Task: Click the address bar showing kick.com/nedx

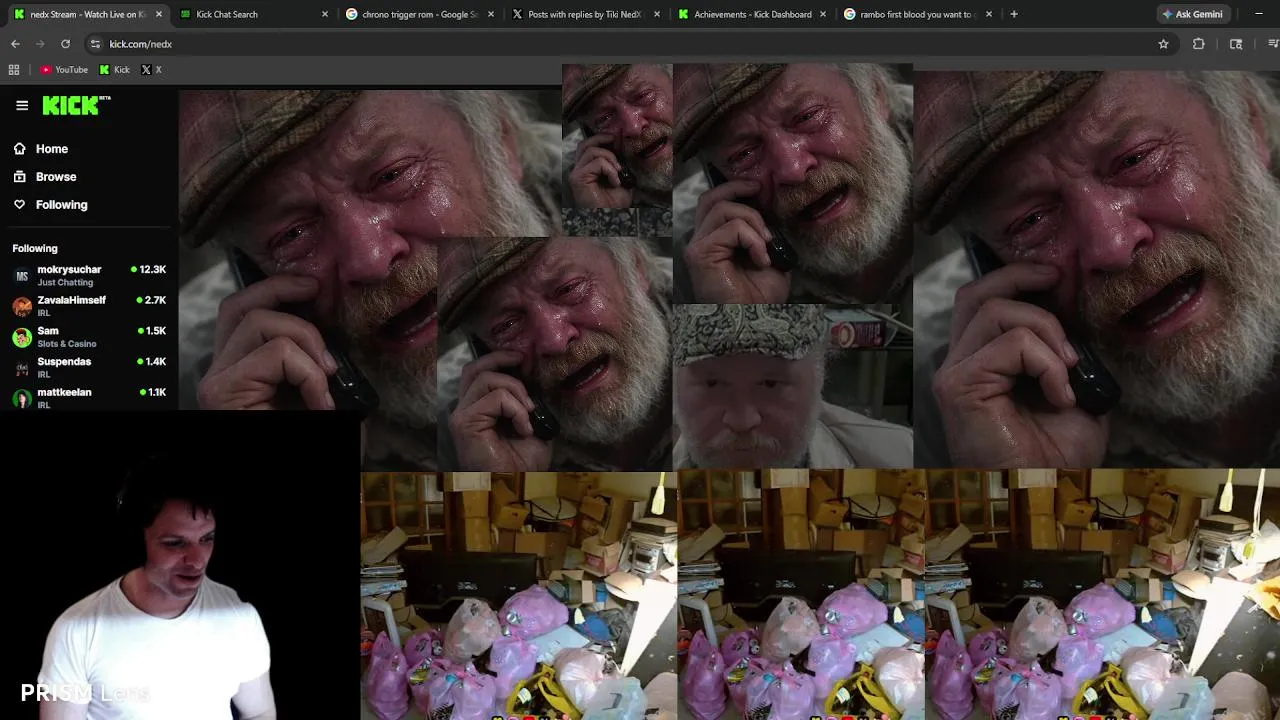Action: pos(630,44)
